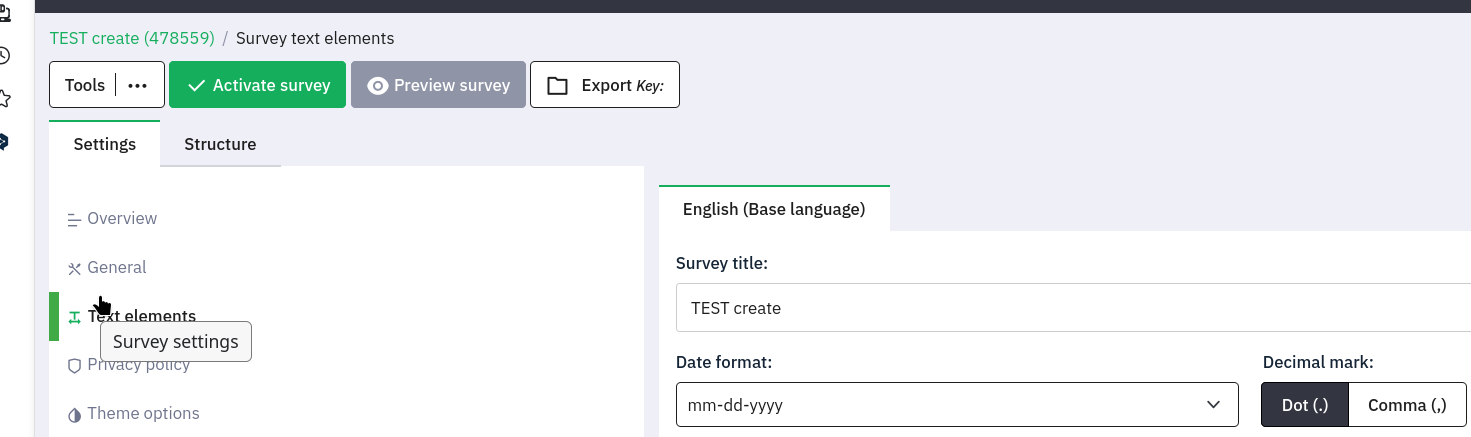Click the Survey title input field
This screenshot has height=437, width=1471.
1070,308
